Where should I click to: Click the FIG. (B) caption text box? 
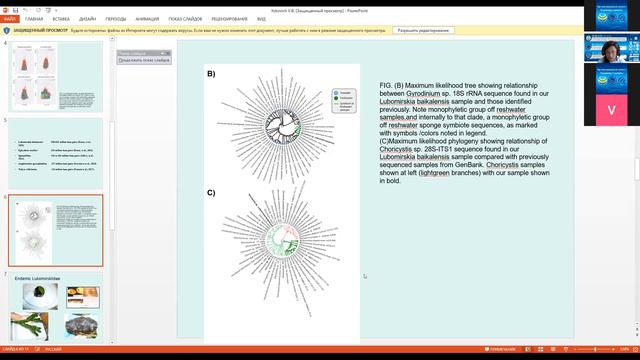tap(464, 133)
